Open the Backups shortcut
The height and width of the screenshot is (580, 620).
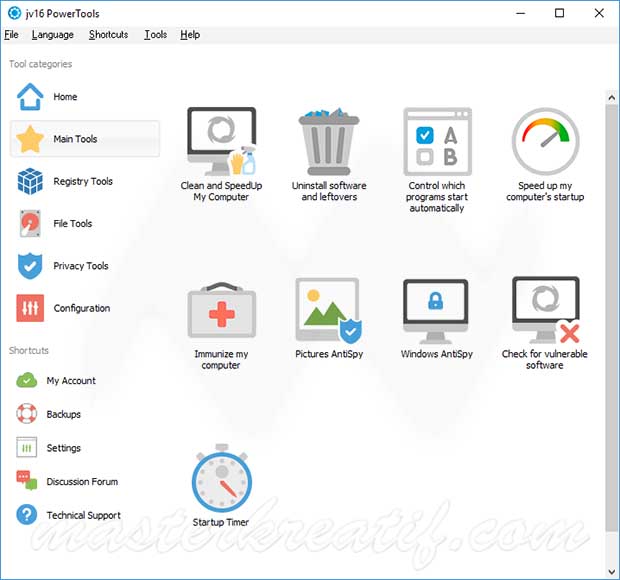[63, 414]
